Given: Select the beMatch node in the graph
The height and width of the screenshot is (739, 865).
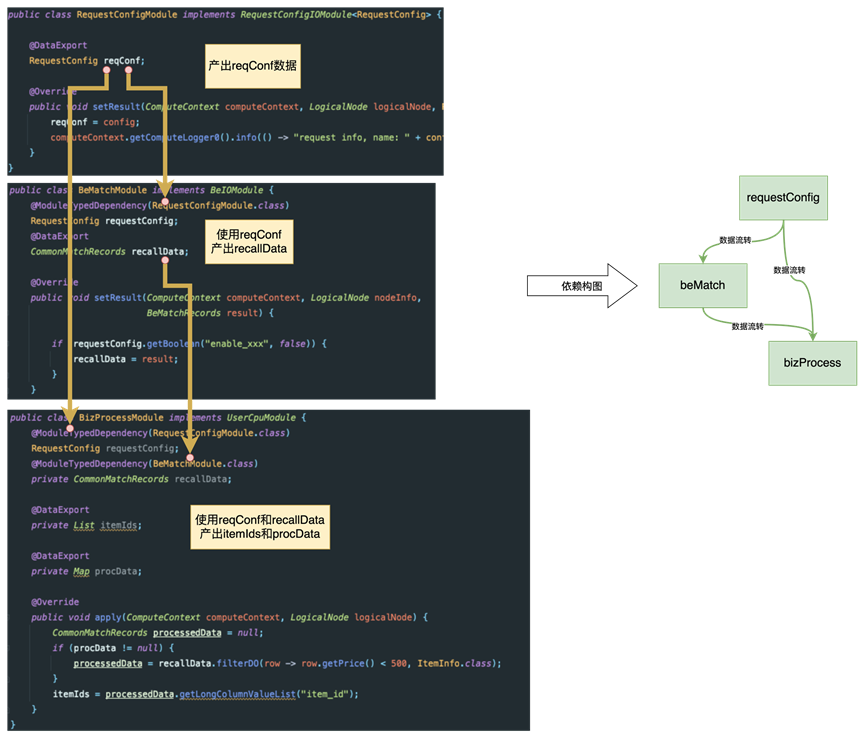Looking at the screenshot, I should (x=702, y=285).
